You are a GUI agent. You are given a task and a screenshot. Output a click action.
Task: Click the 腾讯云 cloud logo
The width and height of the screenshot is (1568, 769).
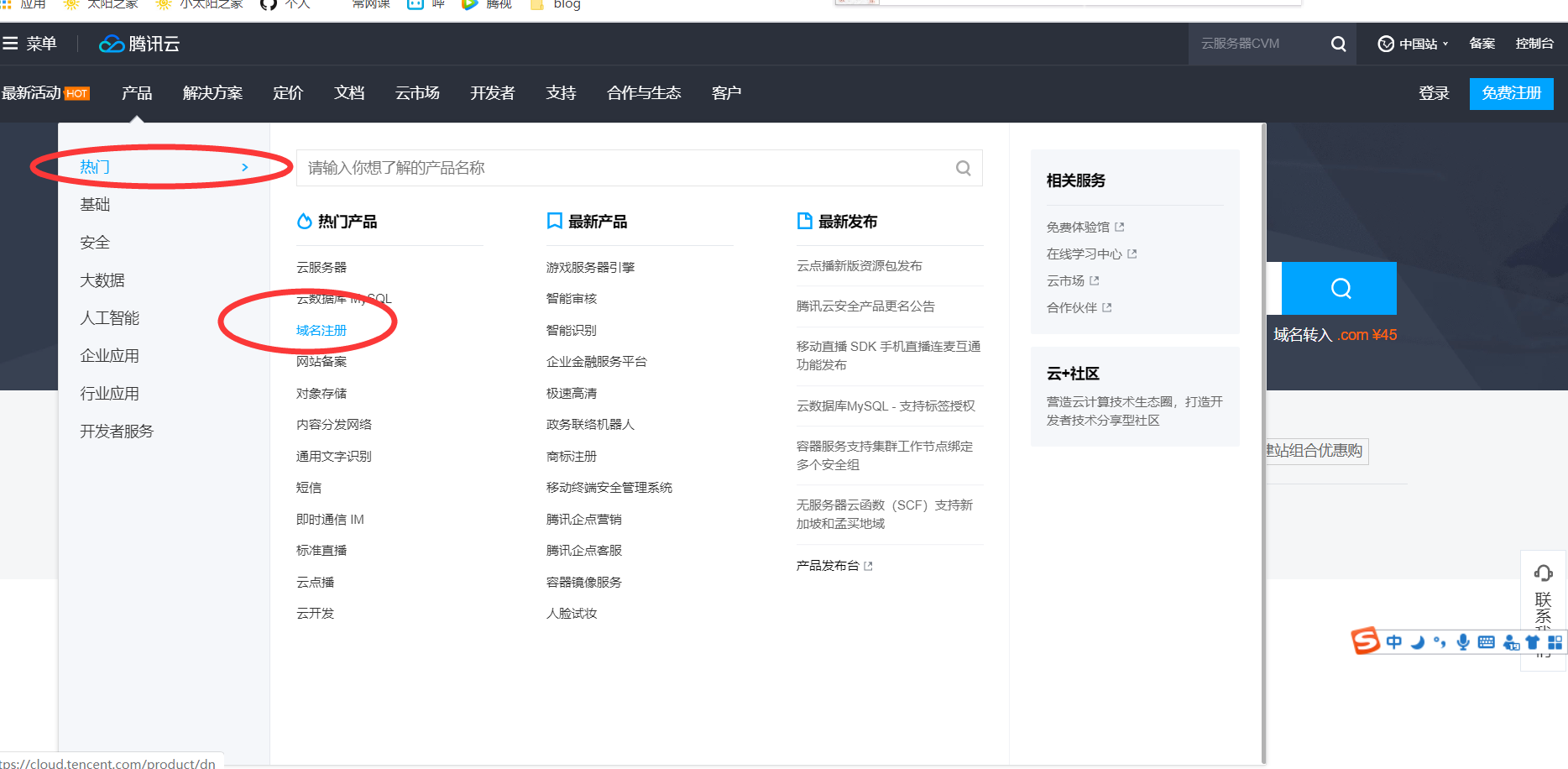(x=139, y=44)
